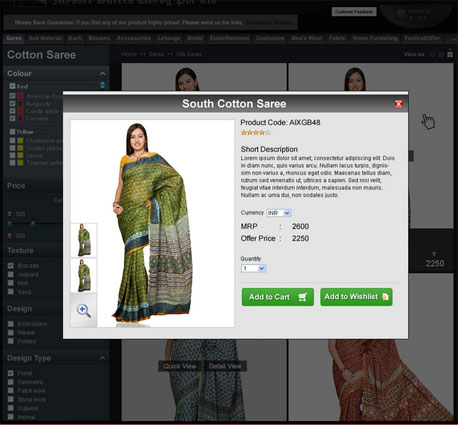Click the Titanium yellow colour swatch
The height and width of the screenshot is (425, 458).
(x=20, y=163)
